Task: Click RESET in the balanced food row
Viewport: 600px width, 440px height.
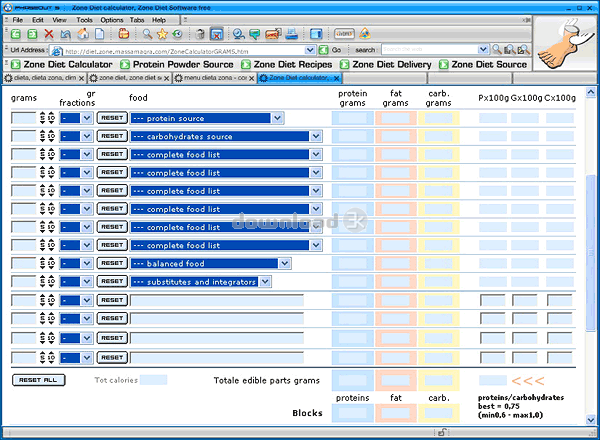Action: click(x=112, y=263)
